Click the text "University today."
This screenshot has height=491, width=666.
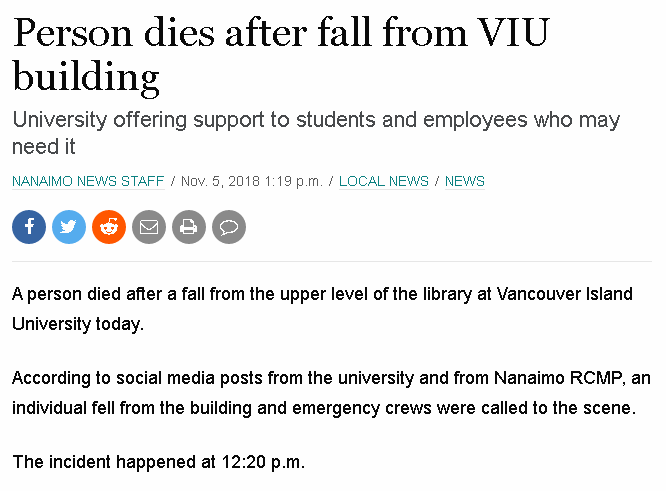click(x=78, y=324)
